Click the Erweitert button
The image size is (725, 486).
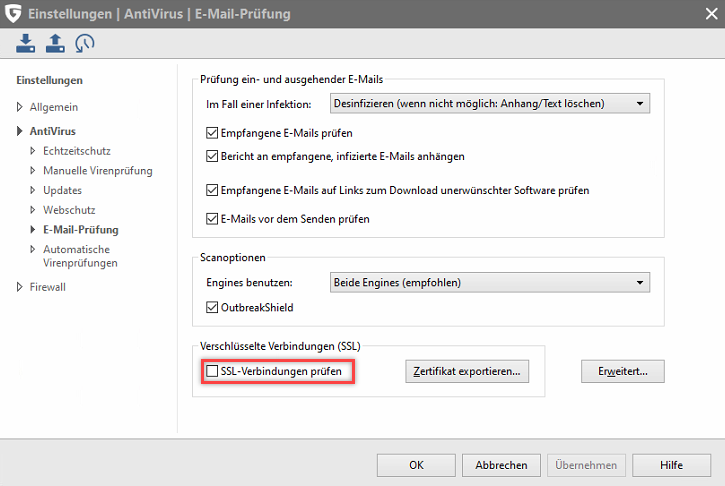pyautogui.click(x=622, y=371)
